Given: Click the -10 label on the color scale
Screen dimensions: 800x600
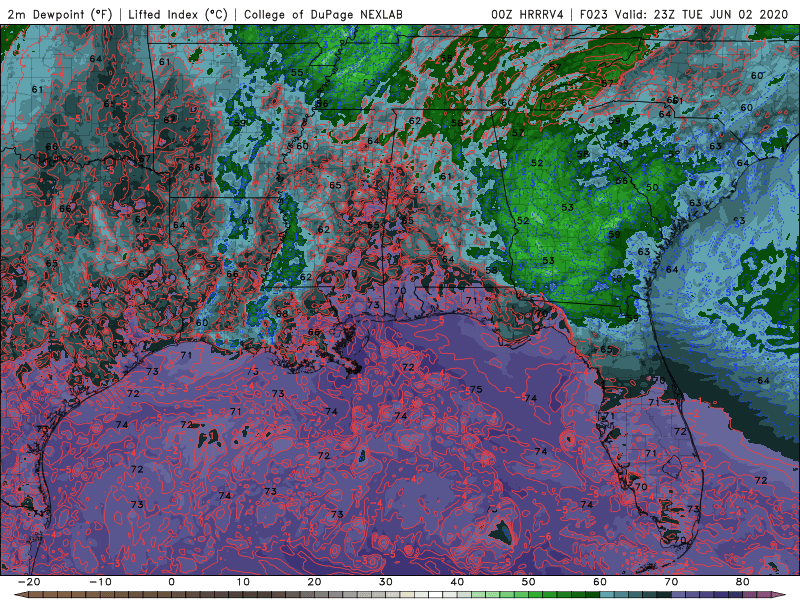Looking at the screenshot, I should pyautogui.click(x=100, y=582).
